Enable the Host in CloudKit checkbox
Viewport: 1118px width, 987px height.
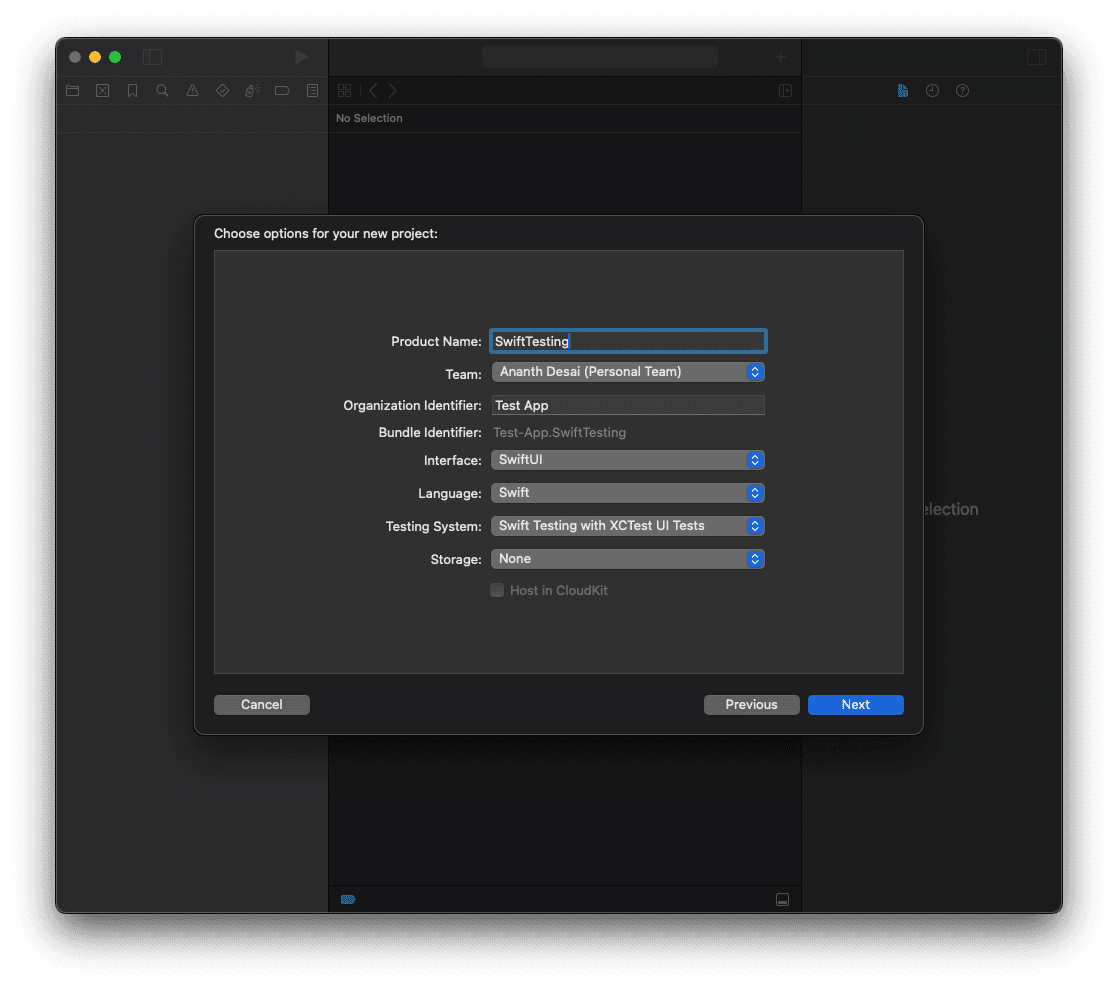(497, 590)
